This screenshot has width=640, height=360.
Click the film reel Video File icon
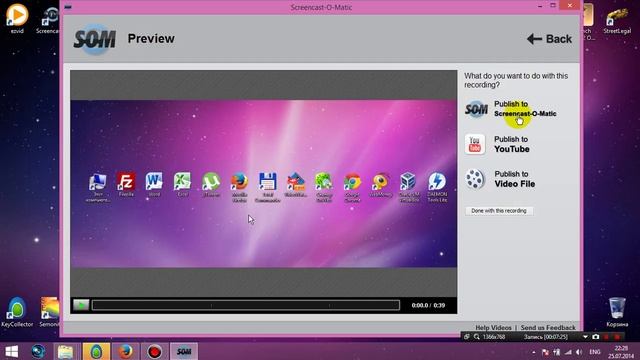tap(475, 179)
